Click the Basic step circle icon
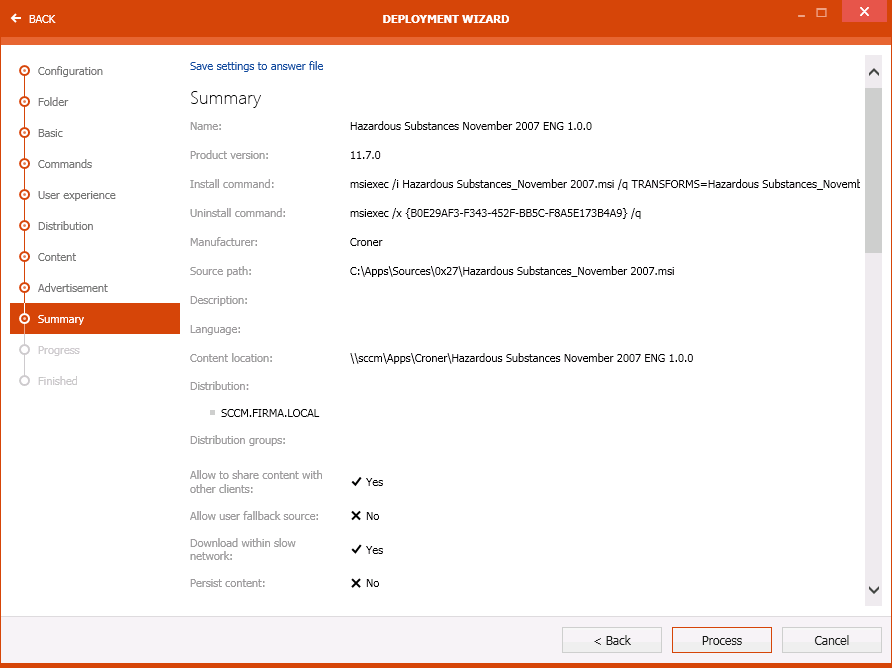892x668 pixels. [x=25, y=133]
